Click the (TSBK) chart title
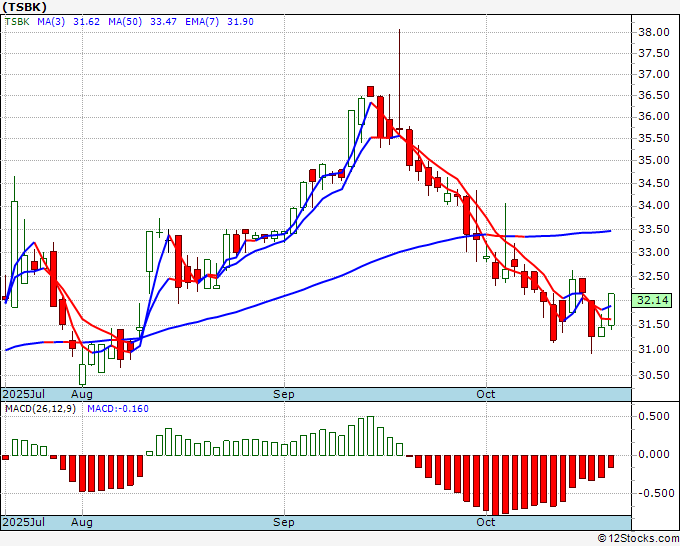This screenshot has width=680, height=546. click(24, 7)
